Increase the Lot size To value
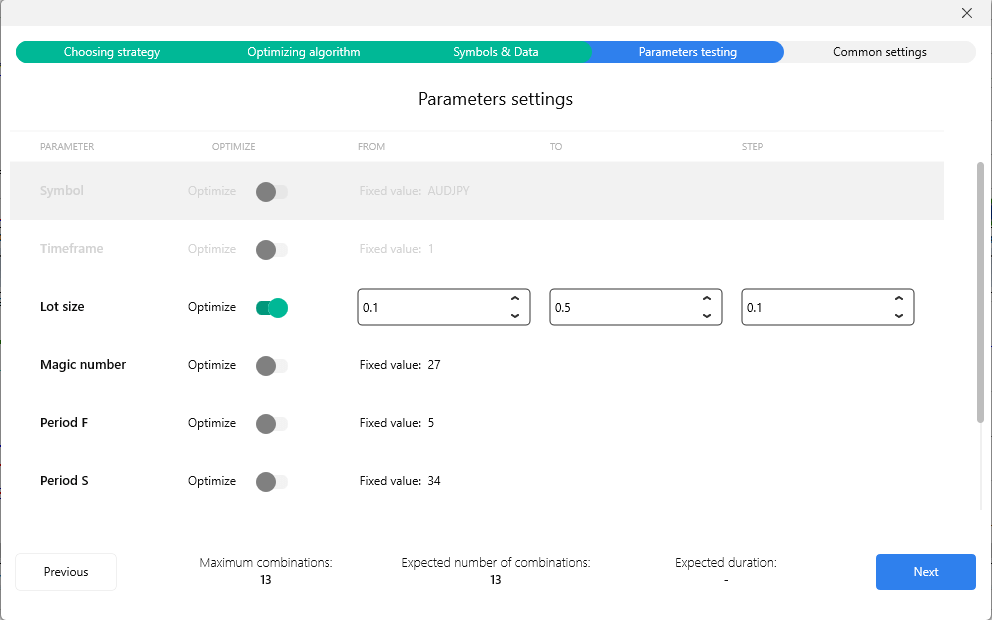The width and height of the screenshot is (992, 620). pos(706,299)
